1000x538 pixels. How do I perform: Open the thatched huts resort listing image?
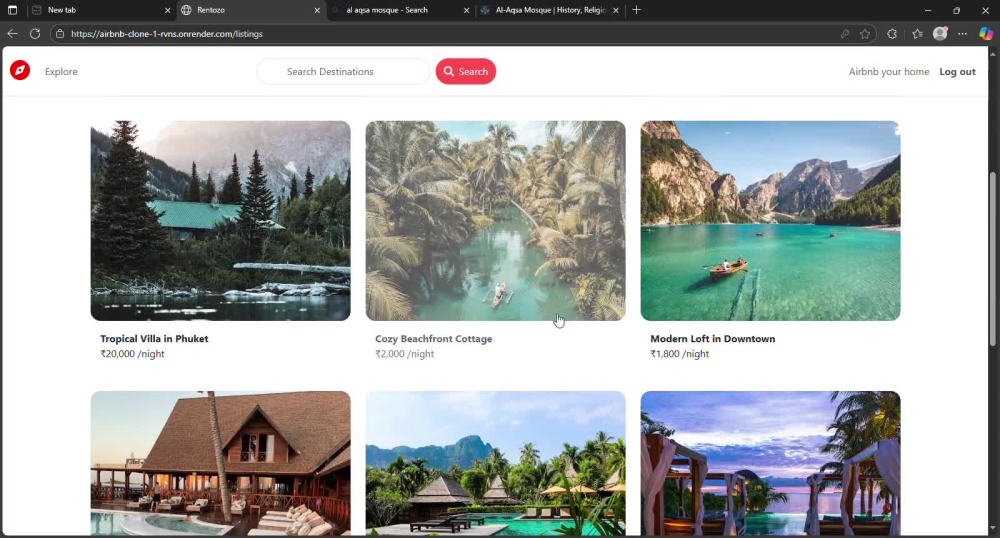(496, 463)
